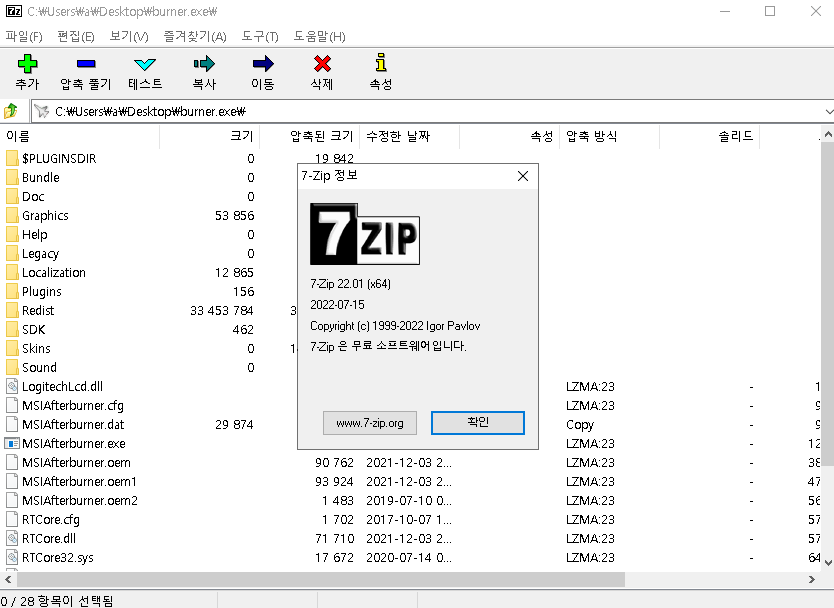Select the Sound folder icon
Image resolution: width=834 pixels, height=608 pixels.
click(12, 367)
